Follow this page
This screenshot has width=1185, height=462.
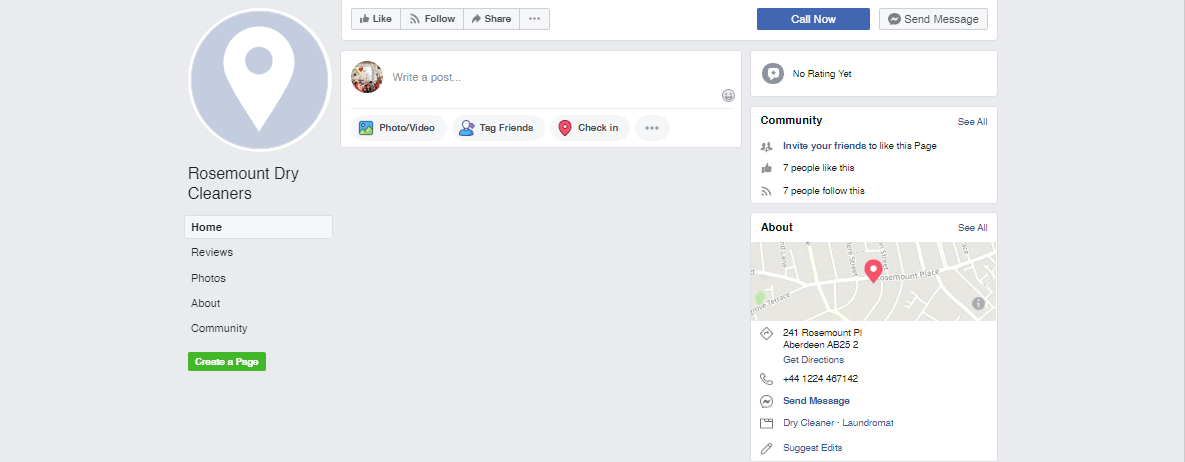click(432, 19)
